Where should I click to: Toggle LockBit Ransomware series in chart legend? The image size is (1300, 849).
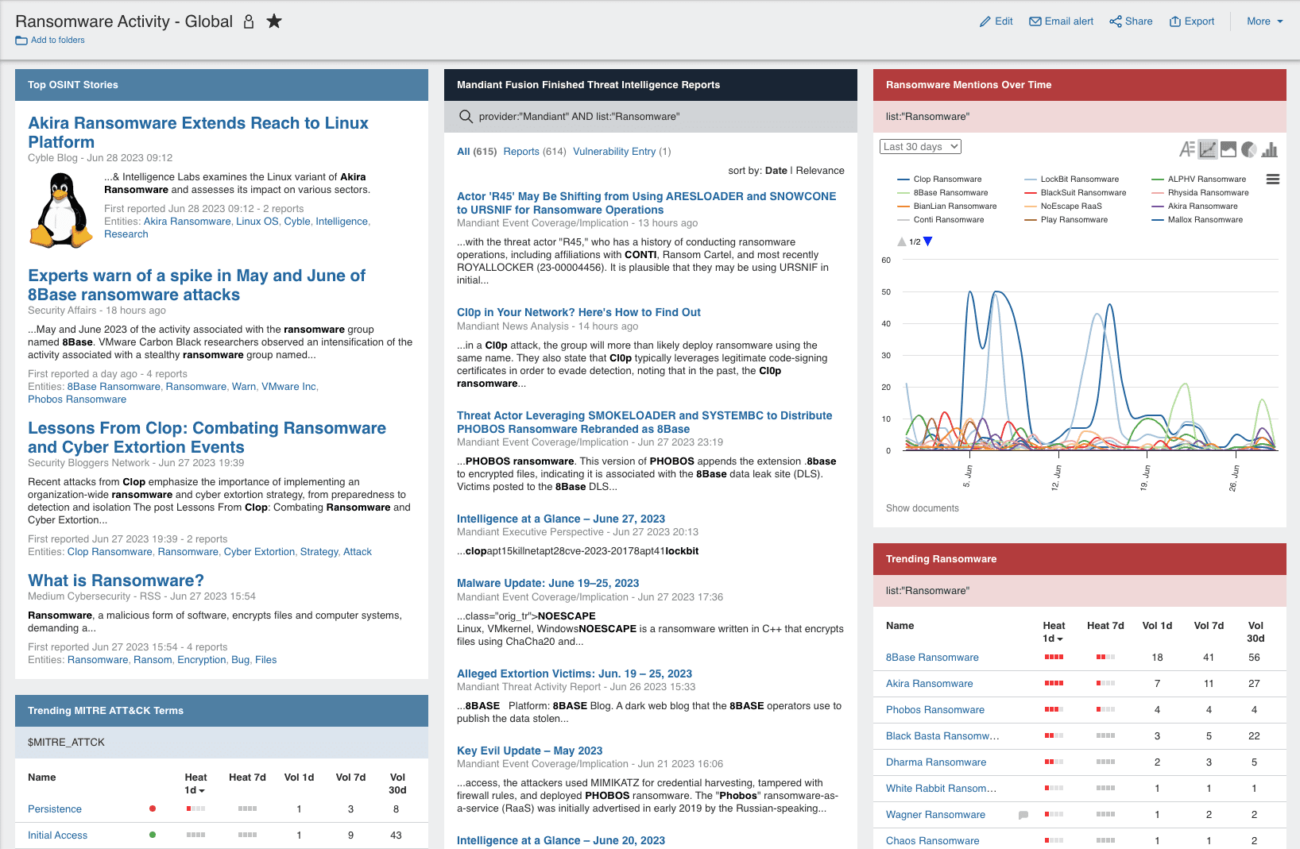[1072, 179]
